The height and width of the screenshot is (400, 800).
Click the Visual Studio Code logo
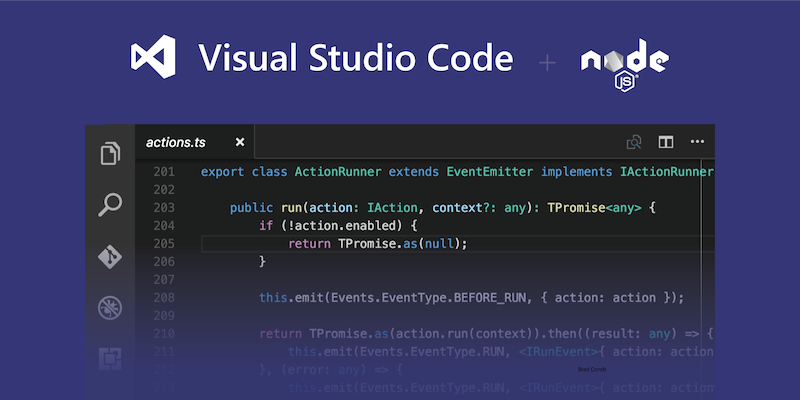[153, 57]
